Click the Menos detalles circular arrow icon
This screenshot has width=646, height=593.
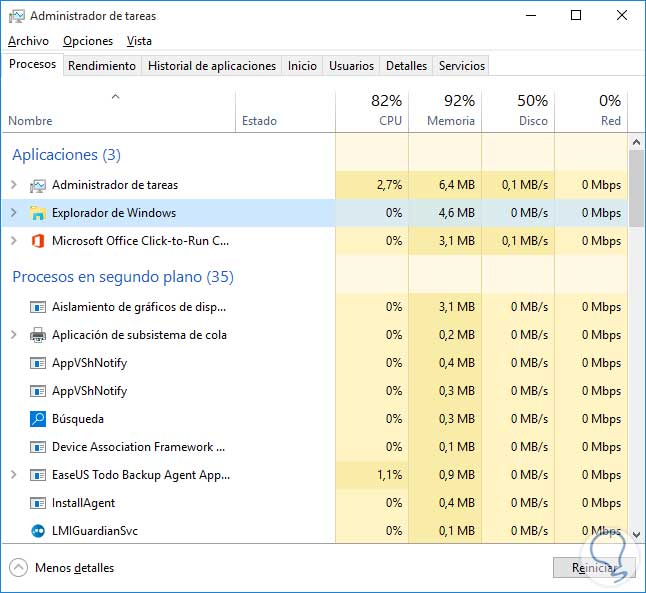point(19,568)
